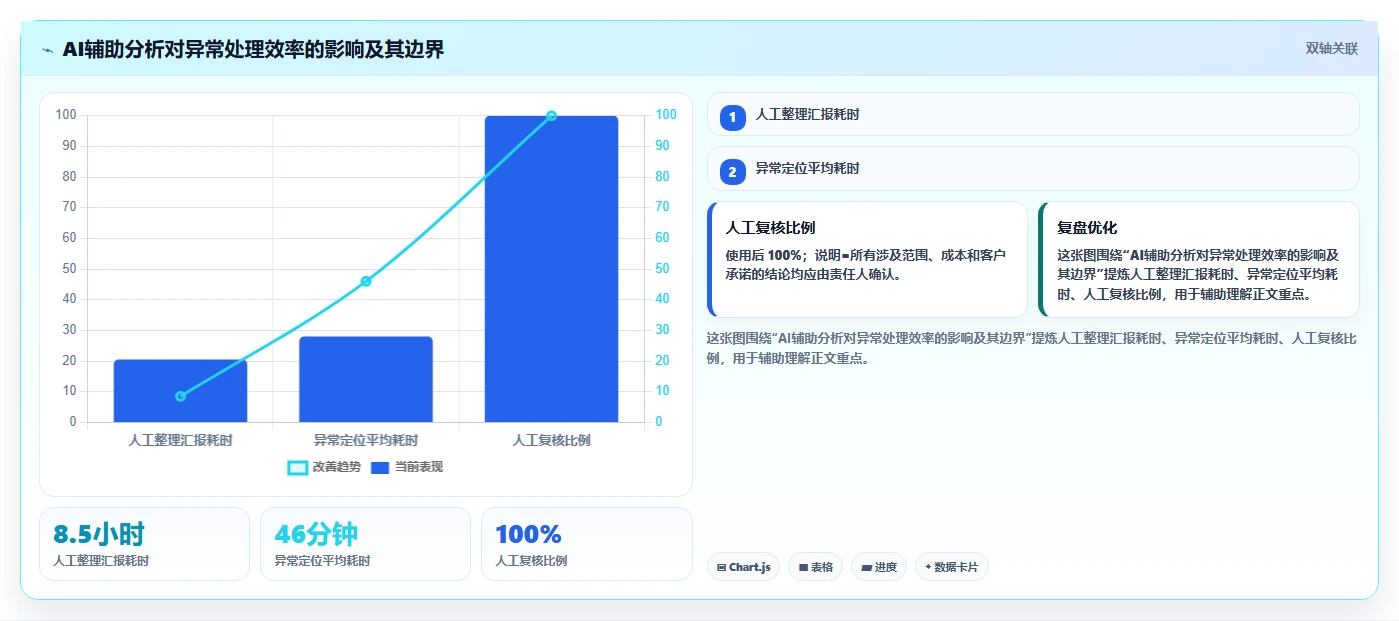Click the x-axis label 人工整理汇报耗时
The width and height of the screenshot is (1399, 621).
(x=180, y=440)
